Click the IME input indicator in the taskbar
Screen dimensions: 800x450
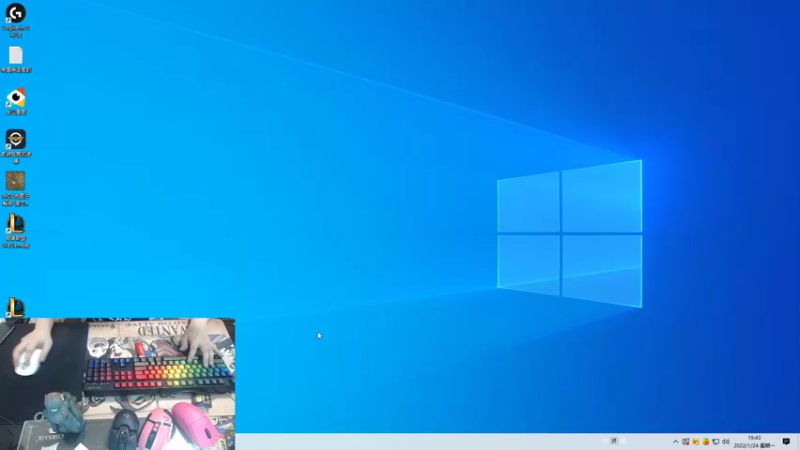pos(614,441)
